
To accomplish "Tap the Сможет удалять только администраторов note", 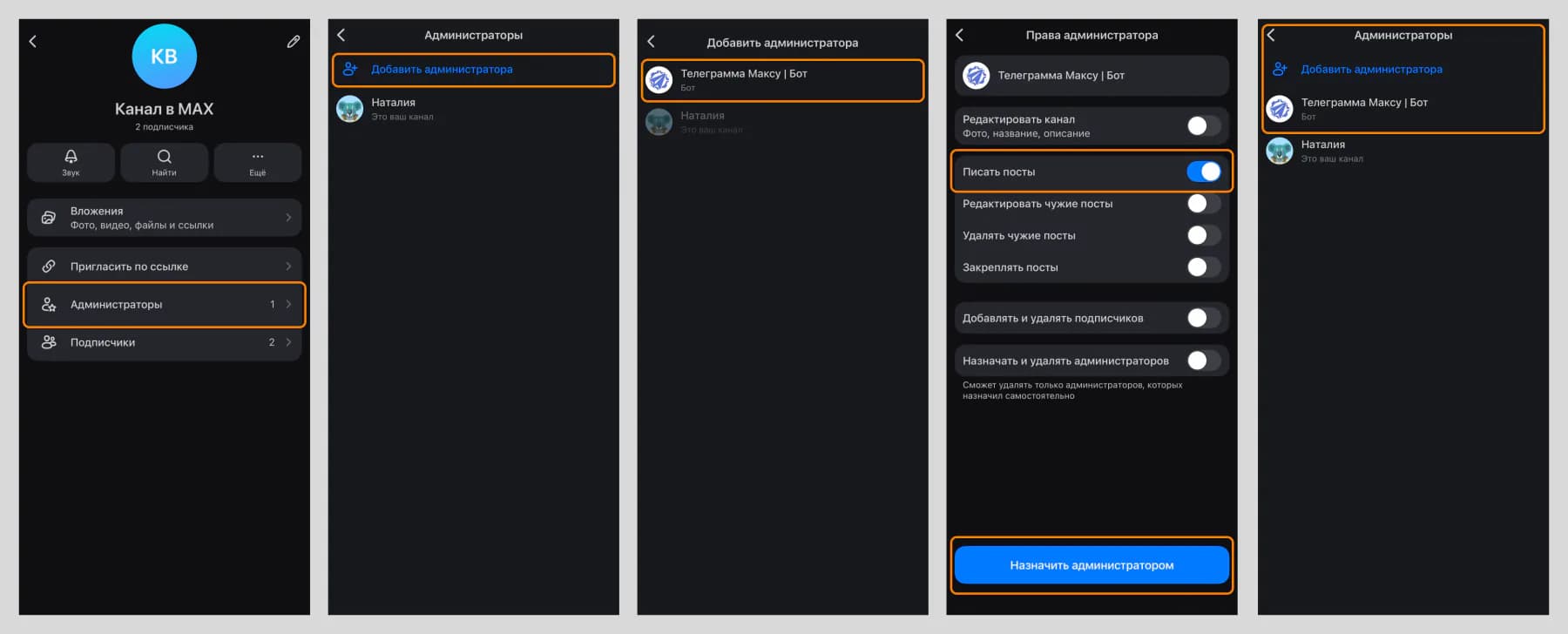I will [1072, 390].
